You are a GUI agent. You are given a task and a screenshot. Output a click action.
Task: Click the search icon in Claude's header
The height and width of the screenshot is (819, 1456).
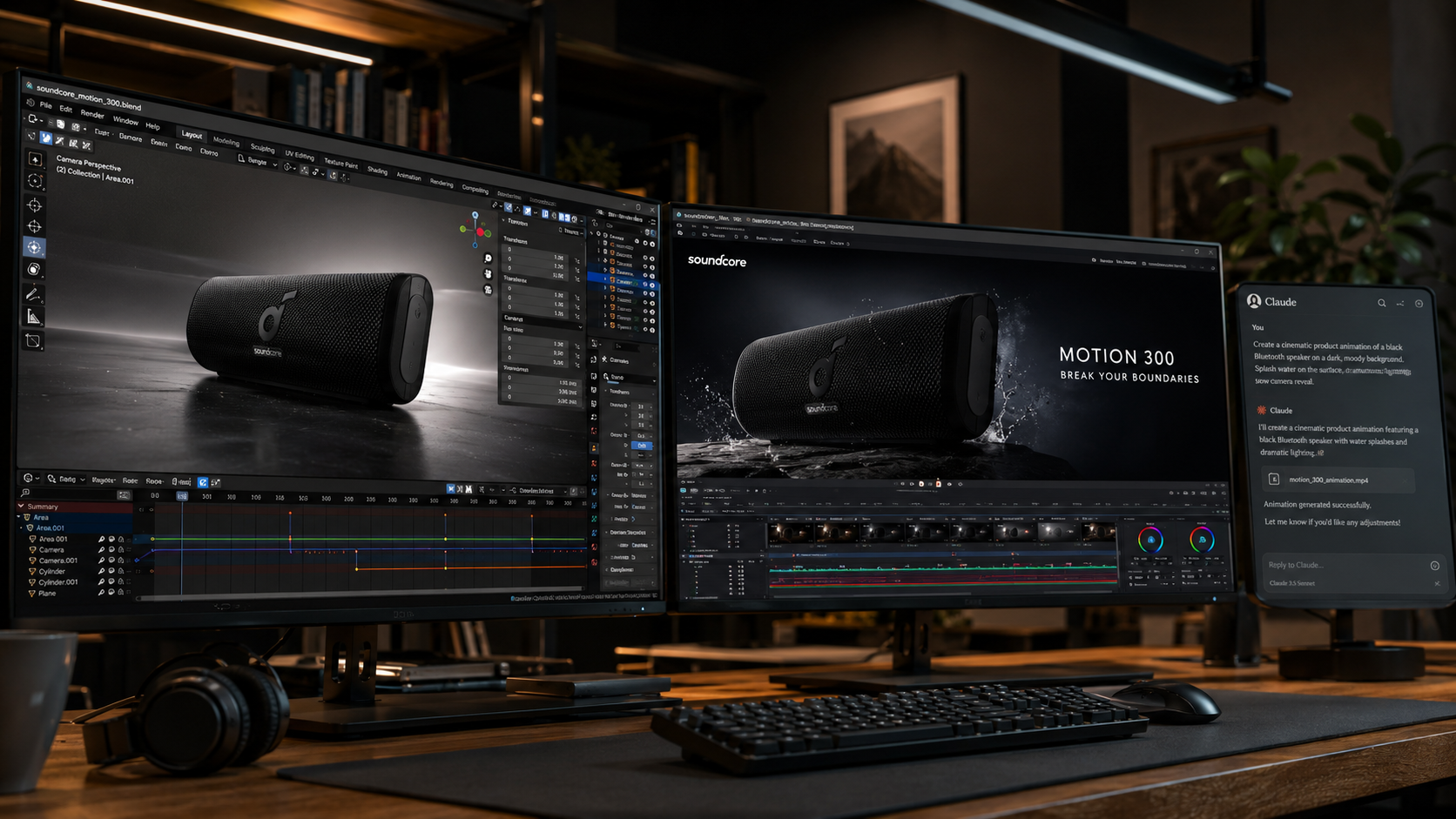pos(1381,303)
